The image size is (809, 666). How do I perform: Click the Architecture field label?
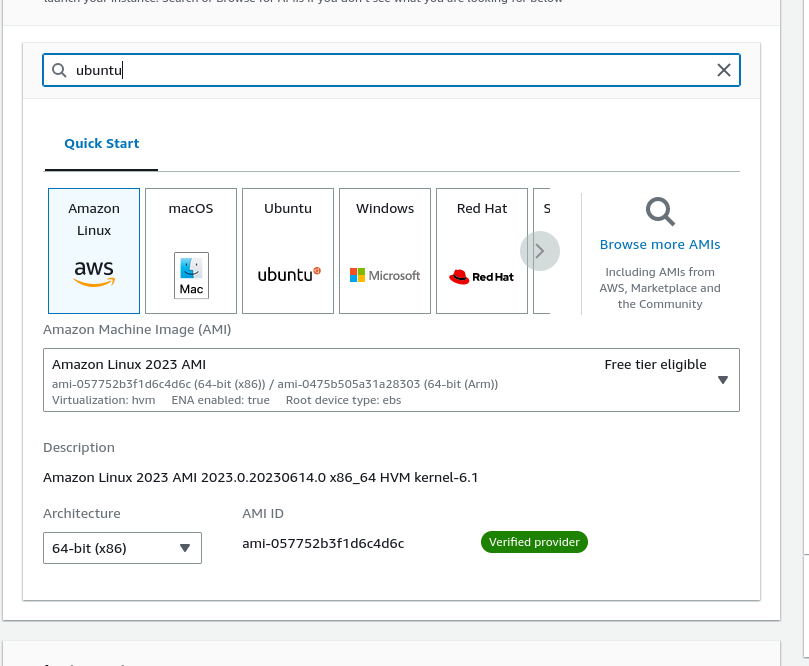[x=82, y=514]
